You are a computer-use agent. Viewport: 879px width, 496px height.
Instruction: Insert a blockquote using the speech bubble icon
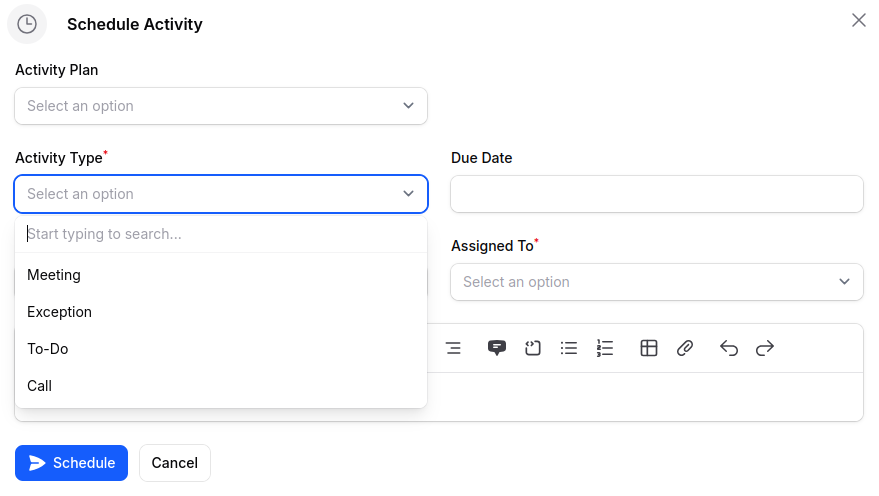click(x=497, y=348)
